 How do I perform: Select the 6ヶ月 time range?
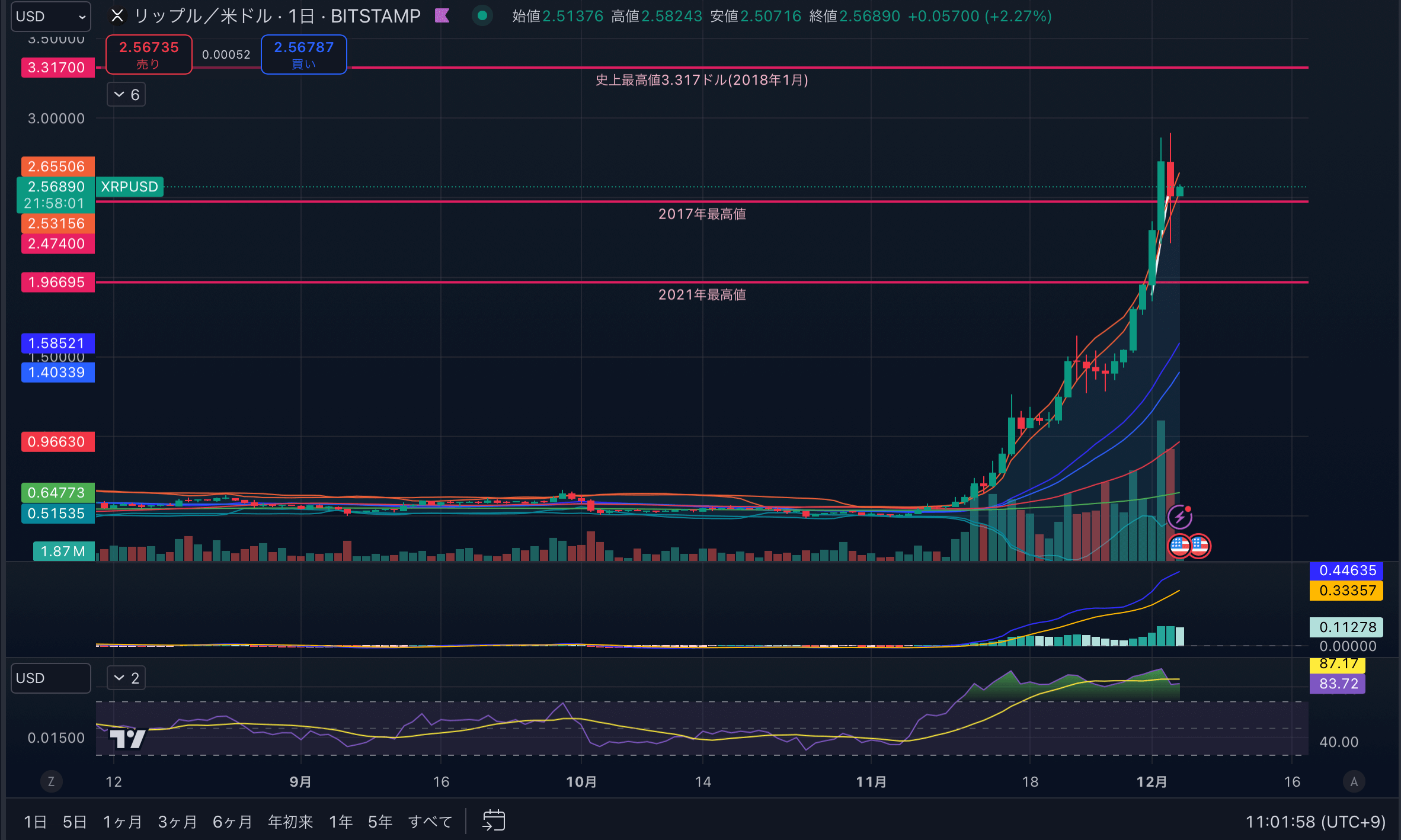point(232,822)
